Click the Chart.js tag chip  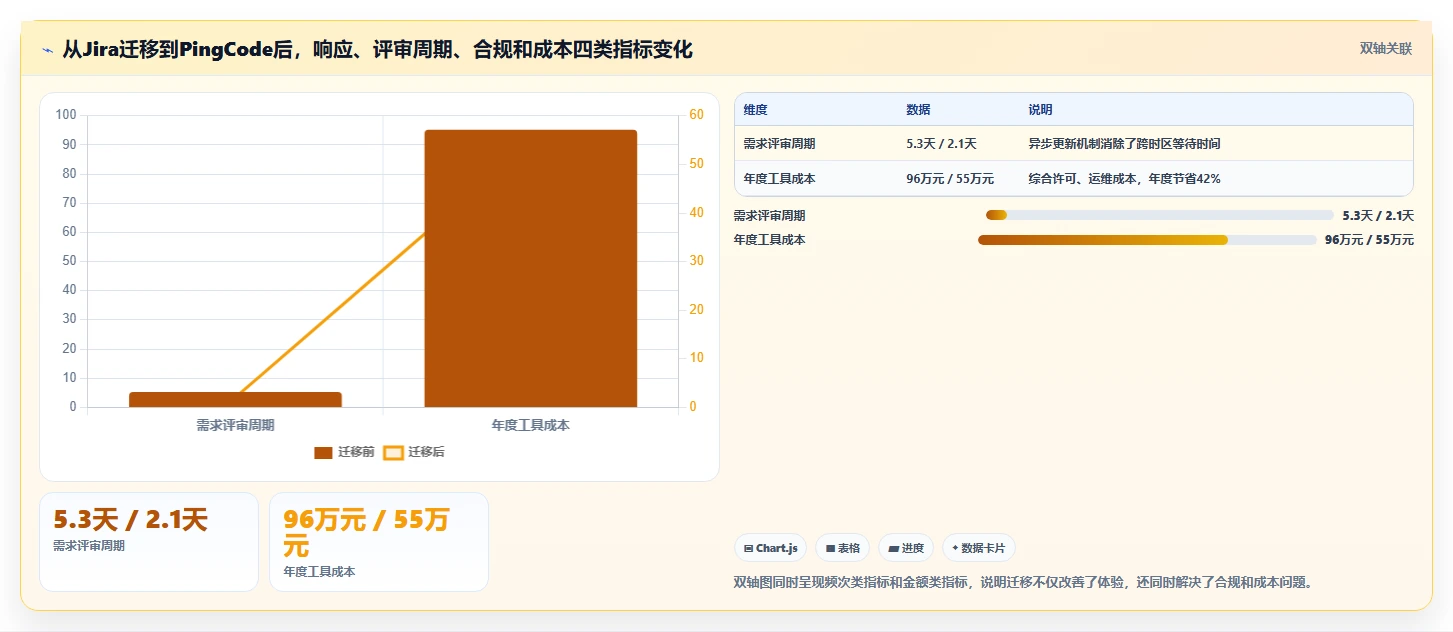pyautogui.click(x=771, y=548)
